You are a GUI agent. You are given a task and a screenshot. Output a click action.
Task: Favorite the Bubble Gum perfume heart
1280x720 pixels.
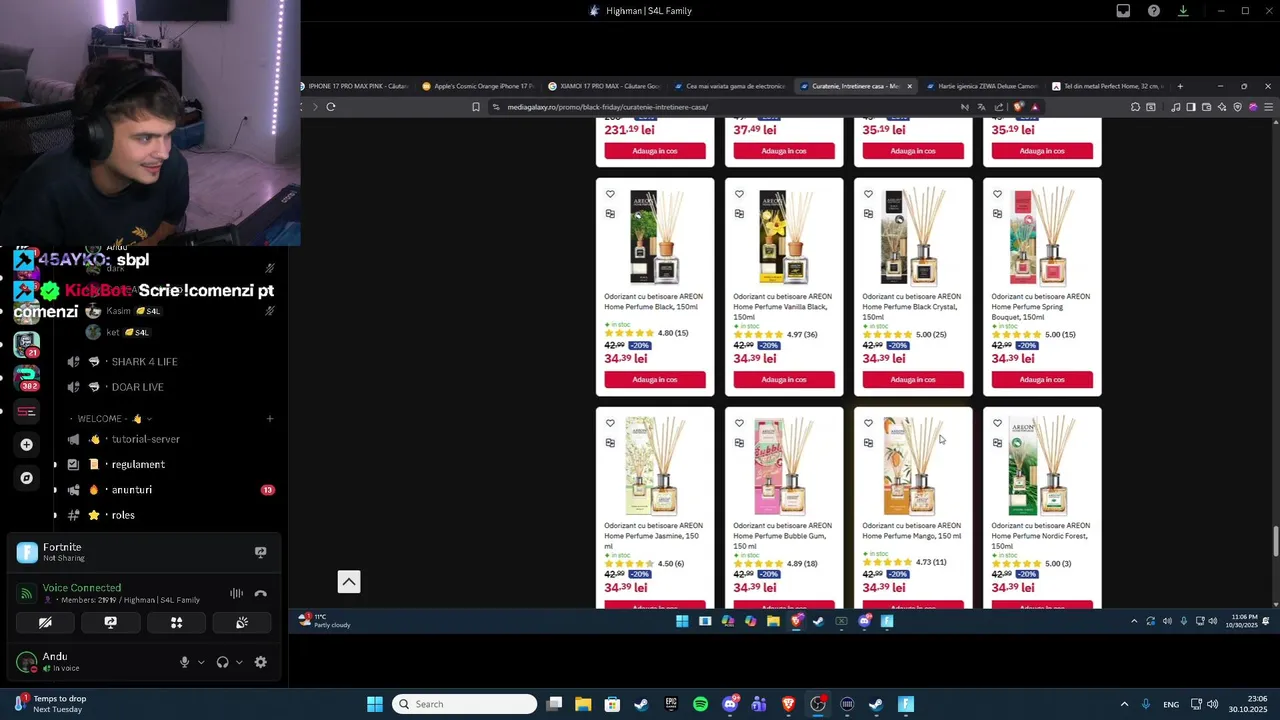pyautogui.click(x=739, y=423)
